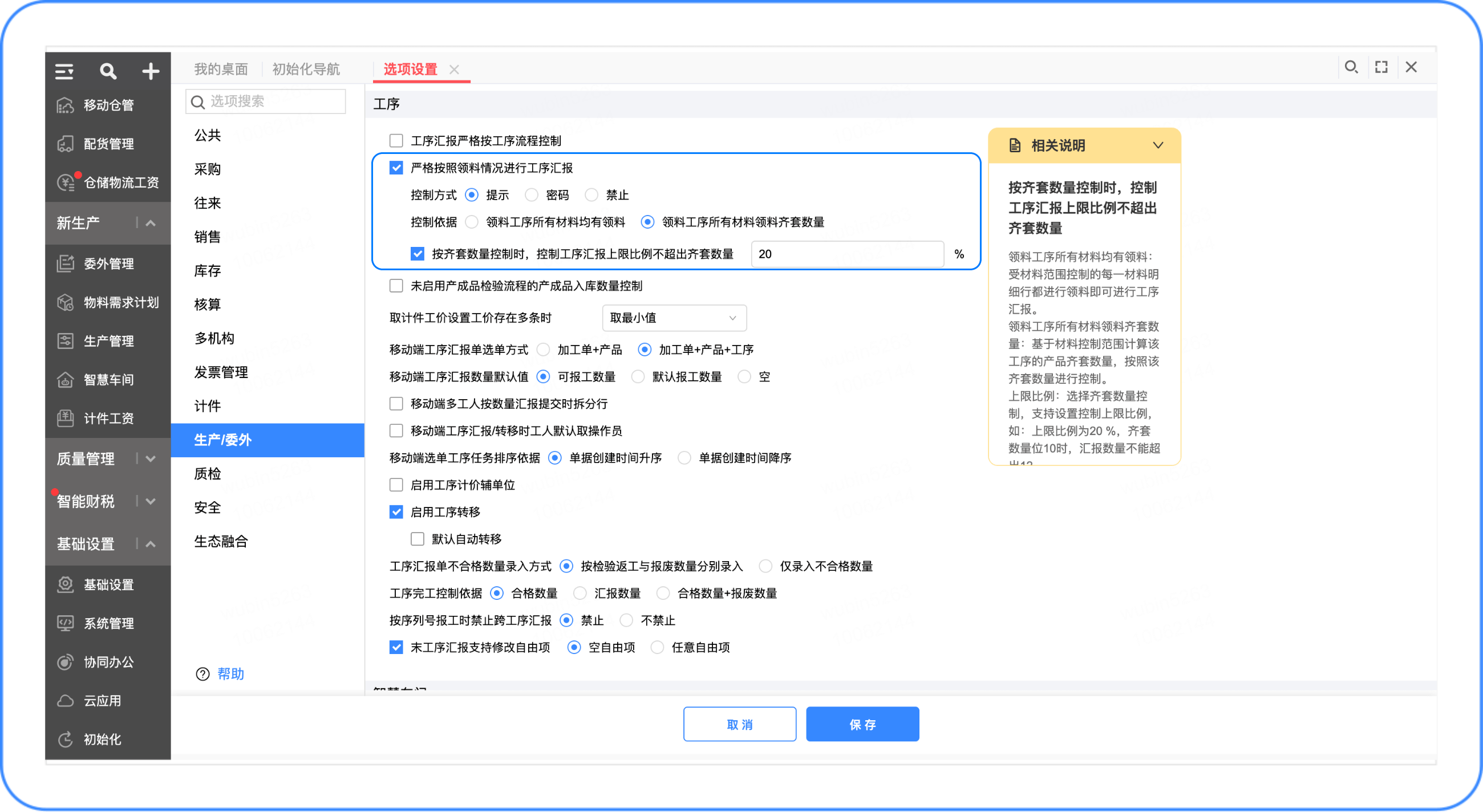The width and height of the screenshot is (1483, 812).
Task: Expand the 质量管理 sidebar group
Action: 151,459
